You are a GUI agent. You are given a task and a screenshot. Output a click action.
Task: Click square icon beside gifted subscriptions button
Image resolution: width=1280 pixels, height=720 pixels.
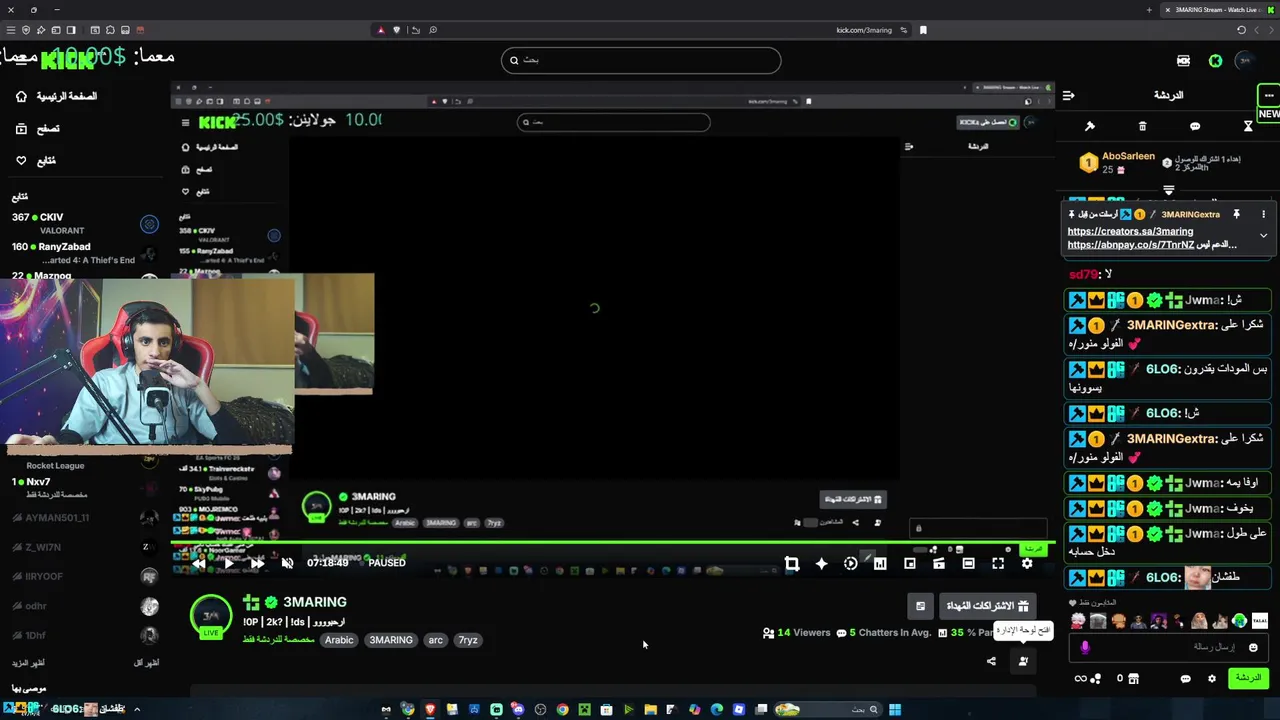tap(921, 606)
